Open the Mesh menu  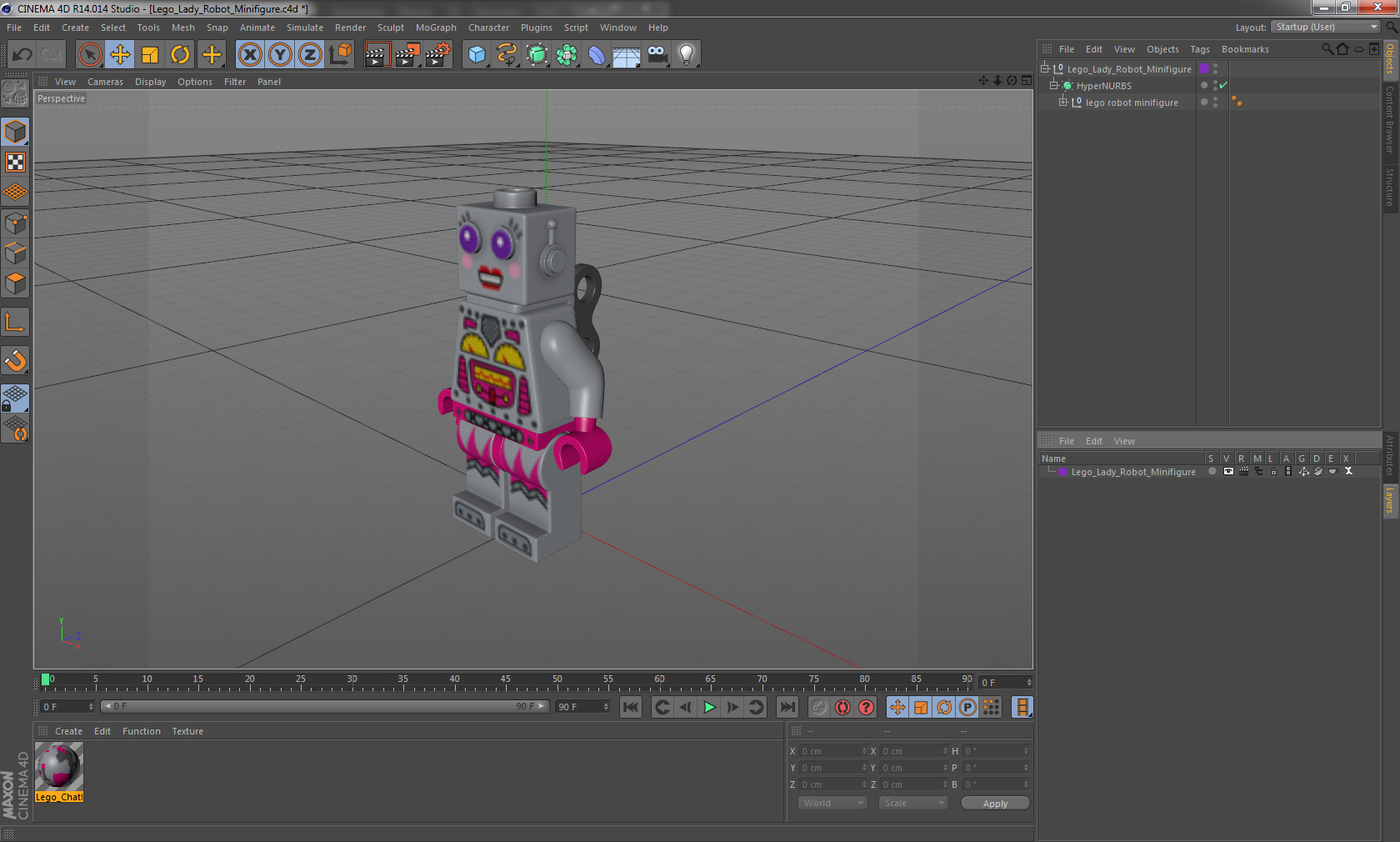(182, 28)
